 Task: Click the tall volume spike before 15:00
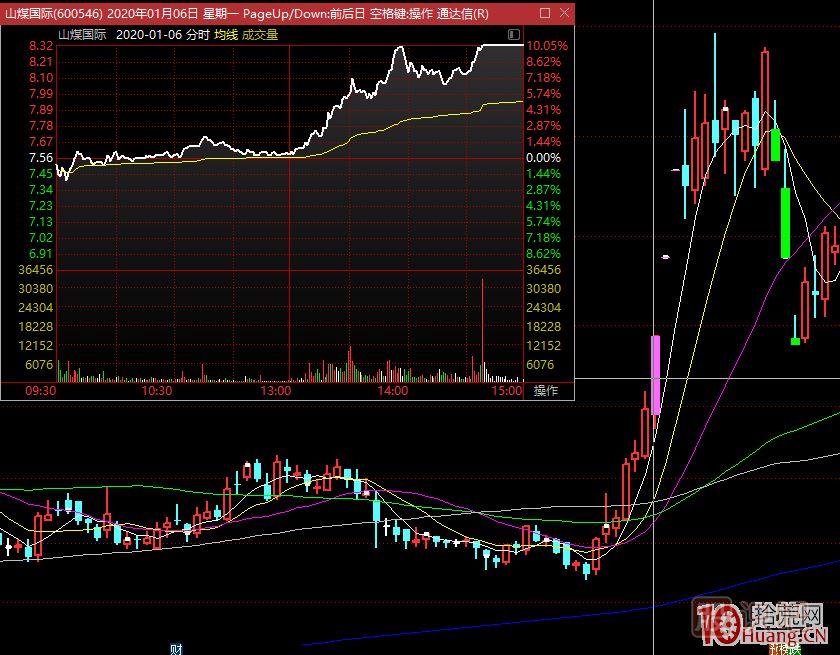point(482,330)
